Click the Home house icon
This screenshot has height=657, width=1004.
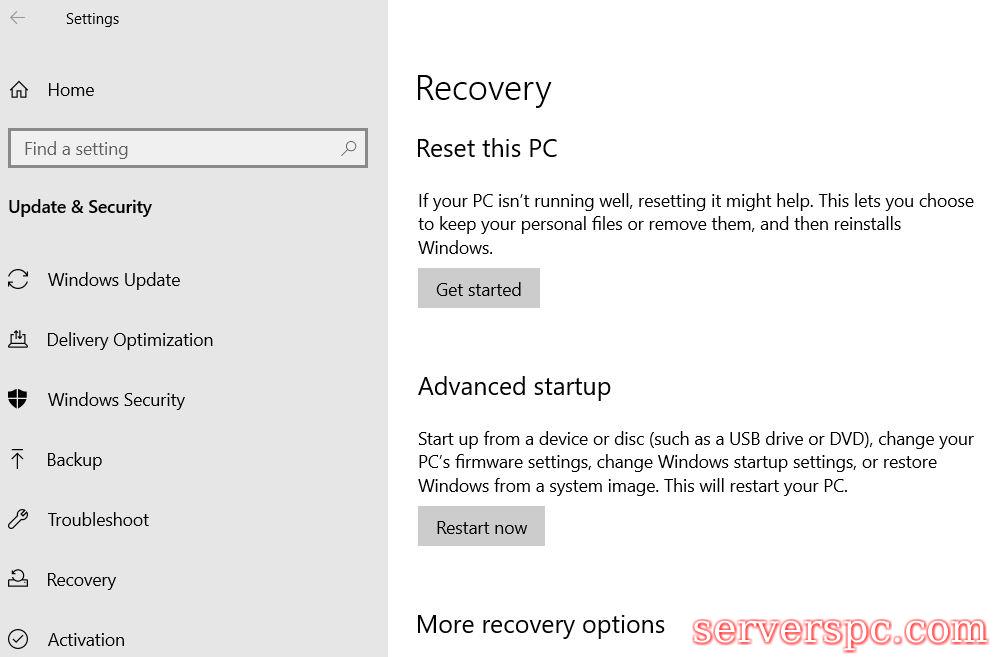(x=18, y=90)
